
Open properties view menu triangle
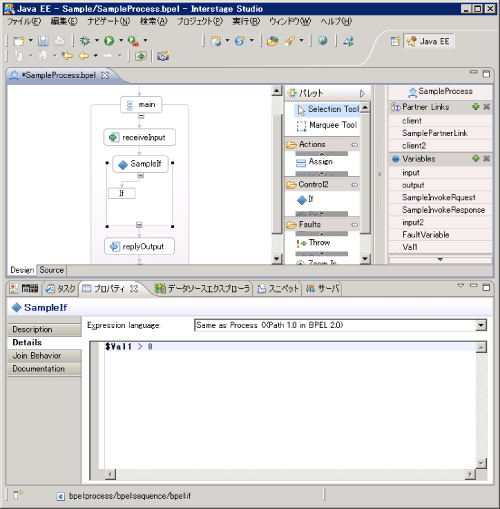pos(461,286)
